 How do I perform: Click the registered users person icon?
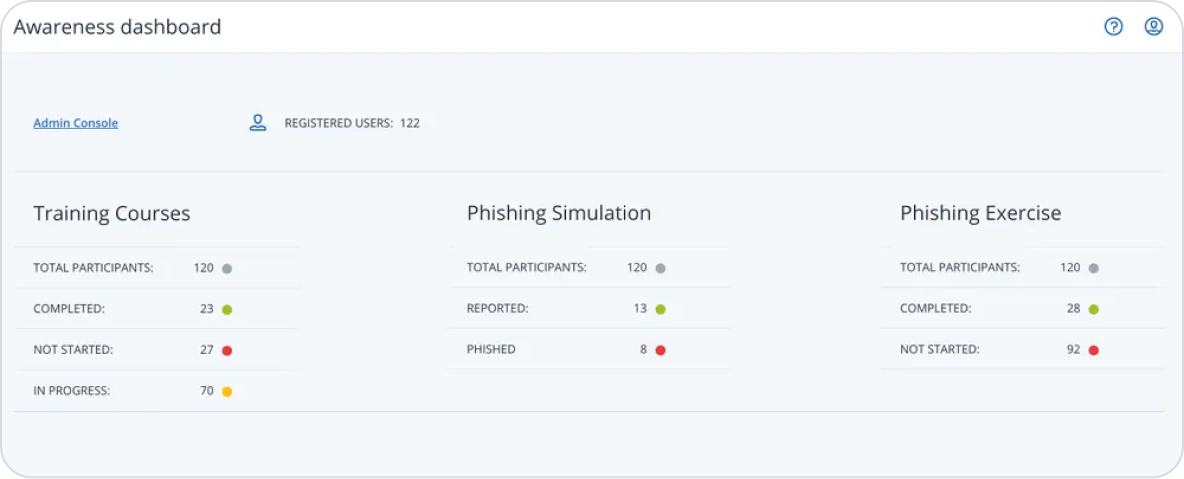click(x=258, y=123)
